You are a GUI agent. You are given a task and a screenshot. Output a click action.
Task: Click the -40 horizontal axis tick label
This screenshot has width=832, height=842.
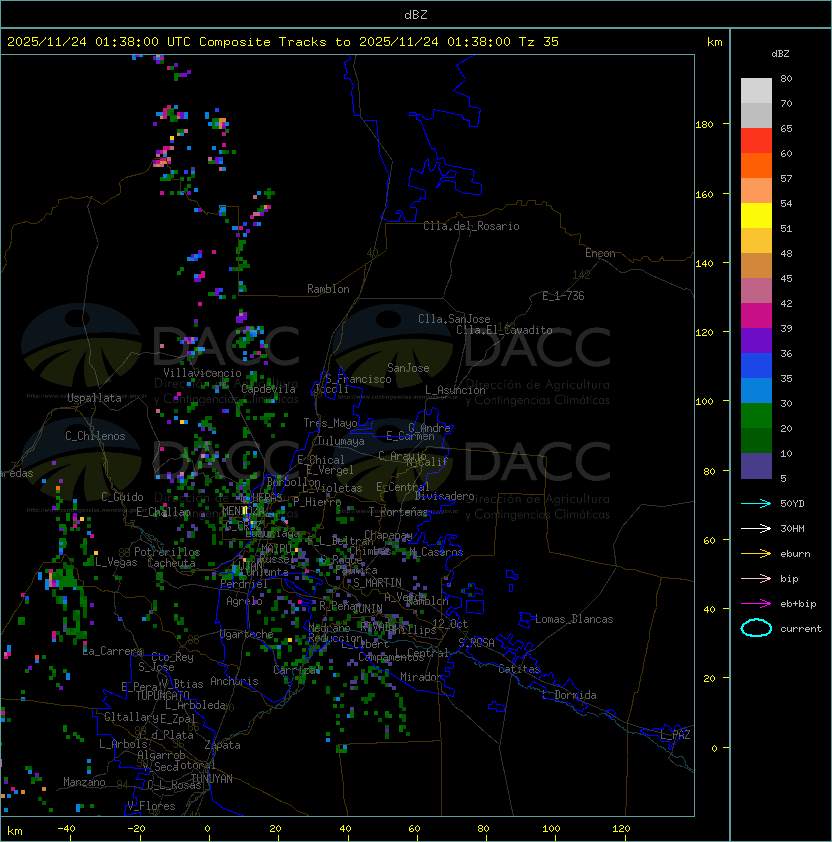tap(66, 829)
